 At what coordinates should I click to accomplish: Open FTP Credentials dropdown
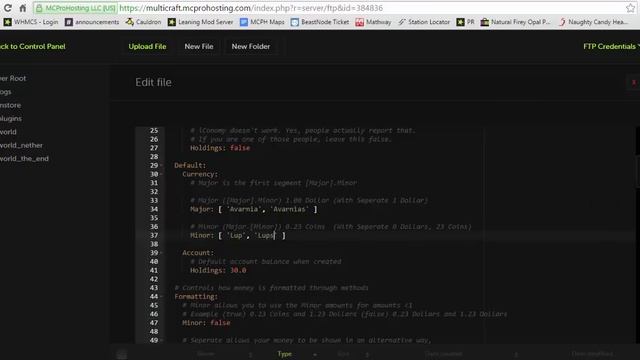tap(611, 47)
